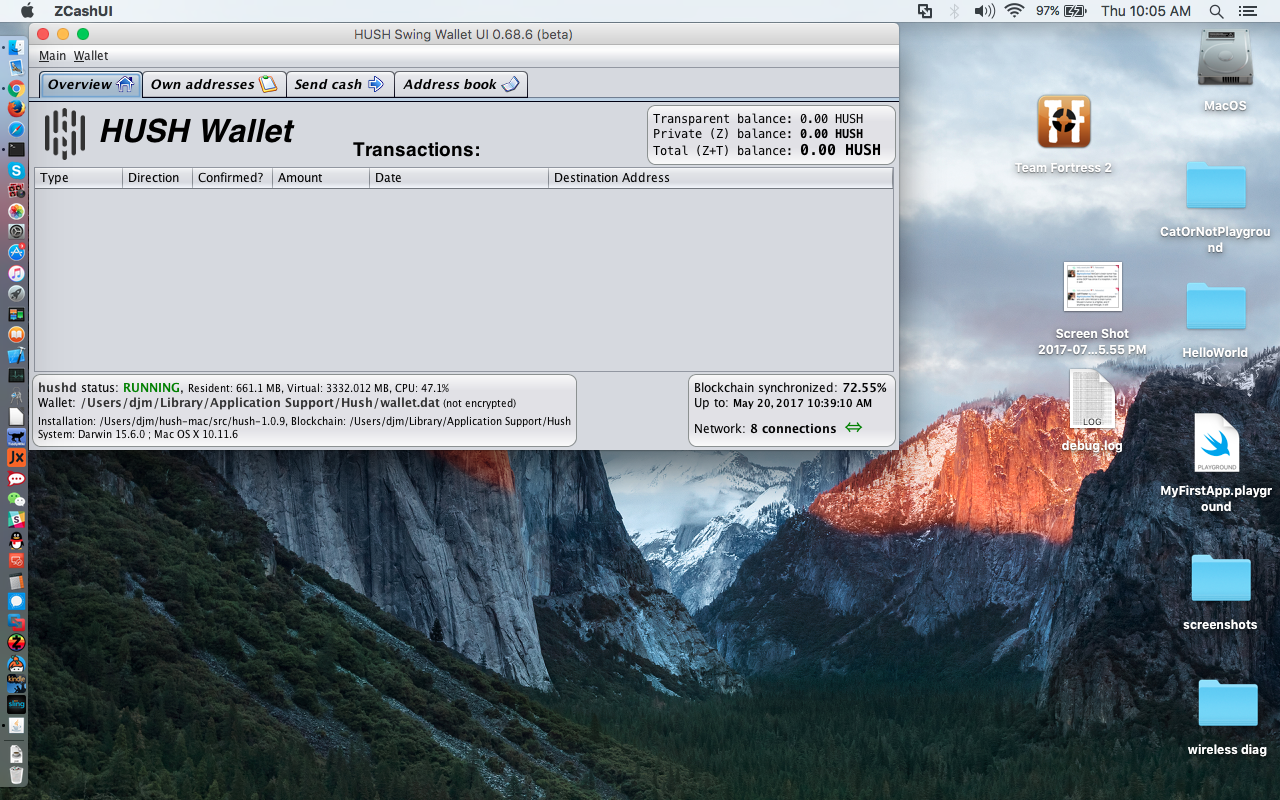Open Terminal from the Dock
This screenshot has height=800, width=1280.
click(x=16, y=149)
